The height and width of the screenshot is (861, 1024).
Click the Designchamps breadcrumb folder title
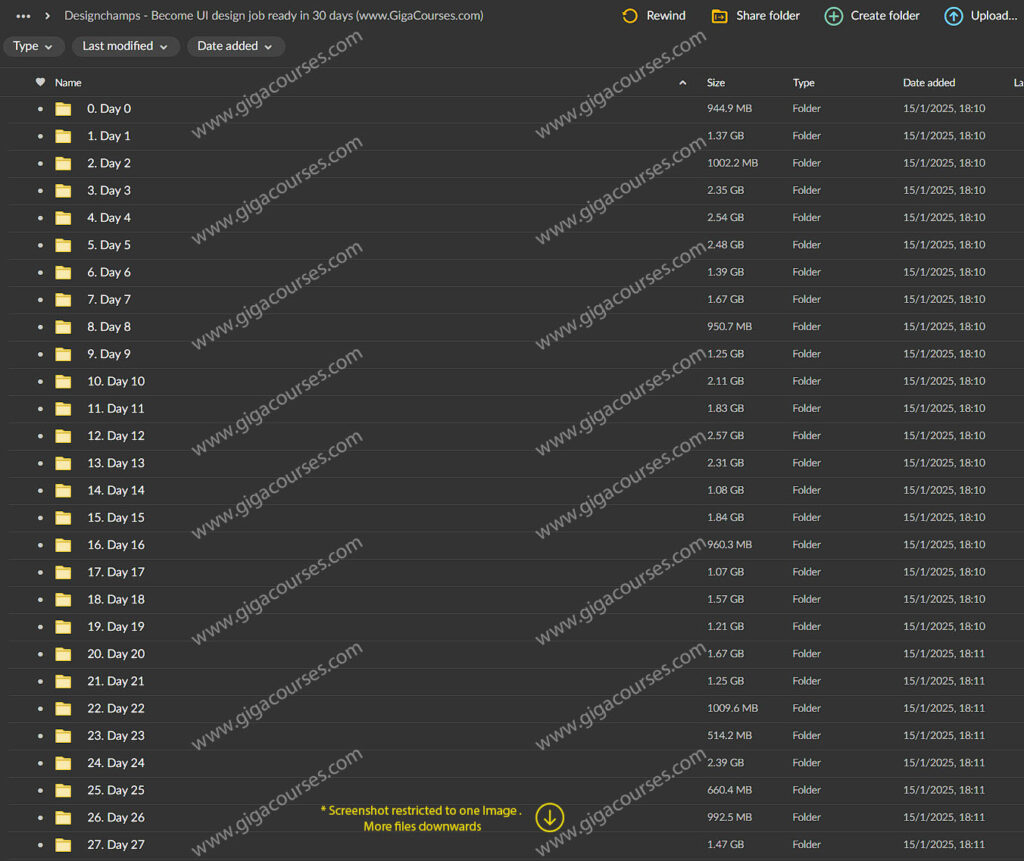[x=273, y=16]
